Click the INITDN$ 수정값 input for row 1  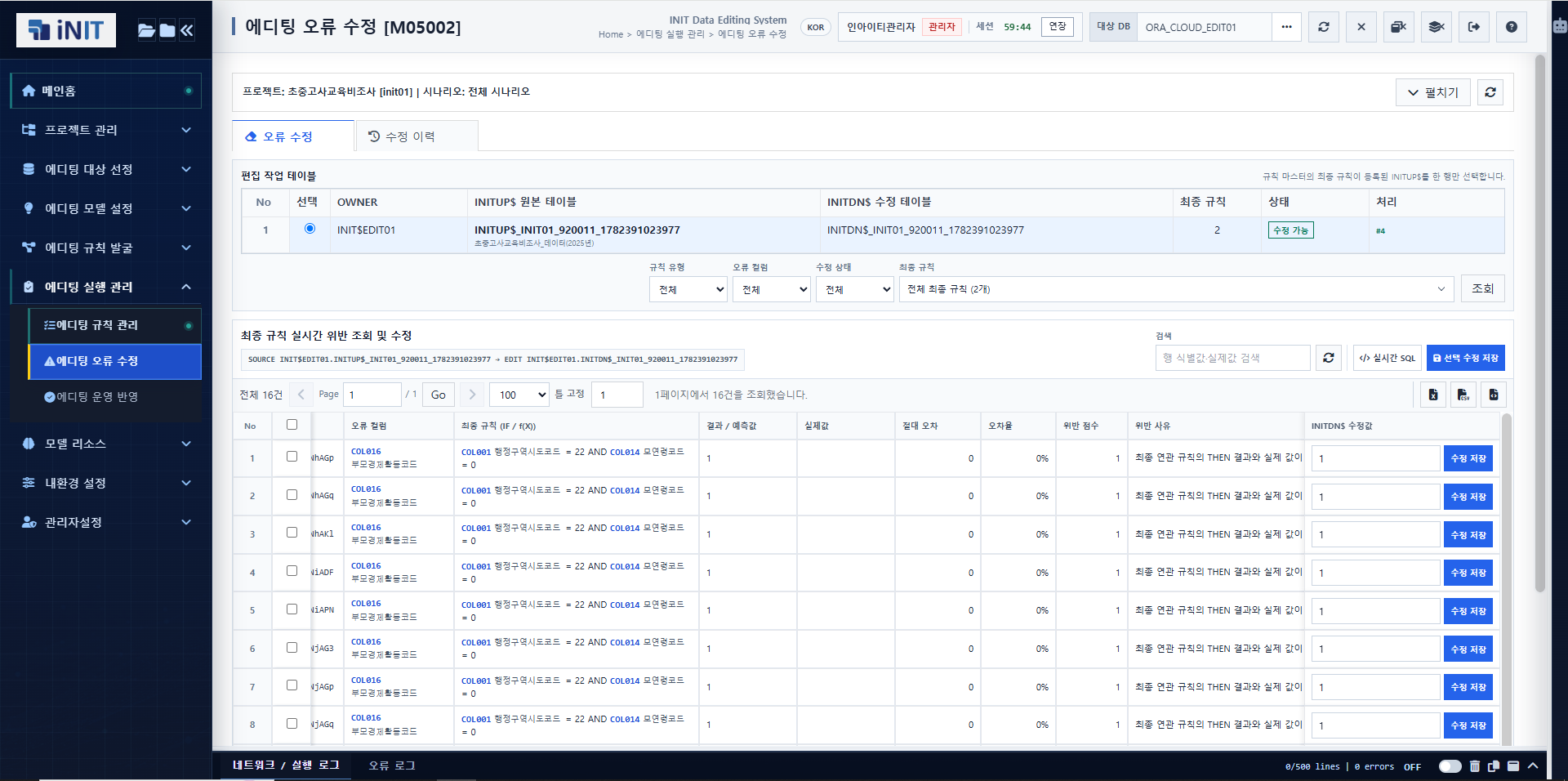[1375, 458]
